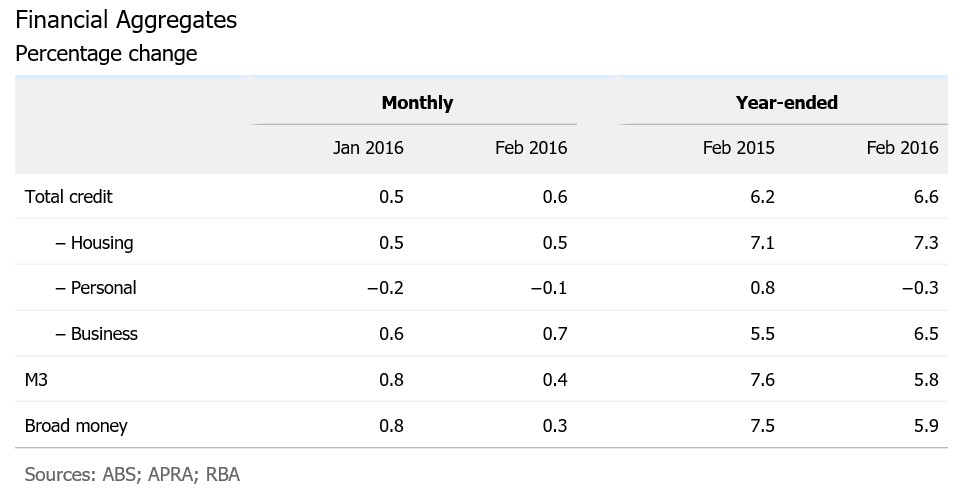Click the Percentage change subtitle
Screen dimensions: 975x496
coord(106,54)
